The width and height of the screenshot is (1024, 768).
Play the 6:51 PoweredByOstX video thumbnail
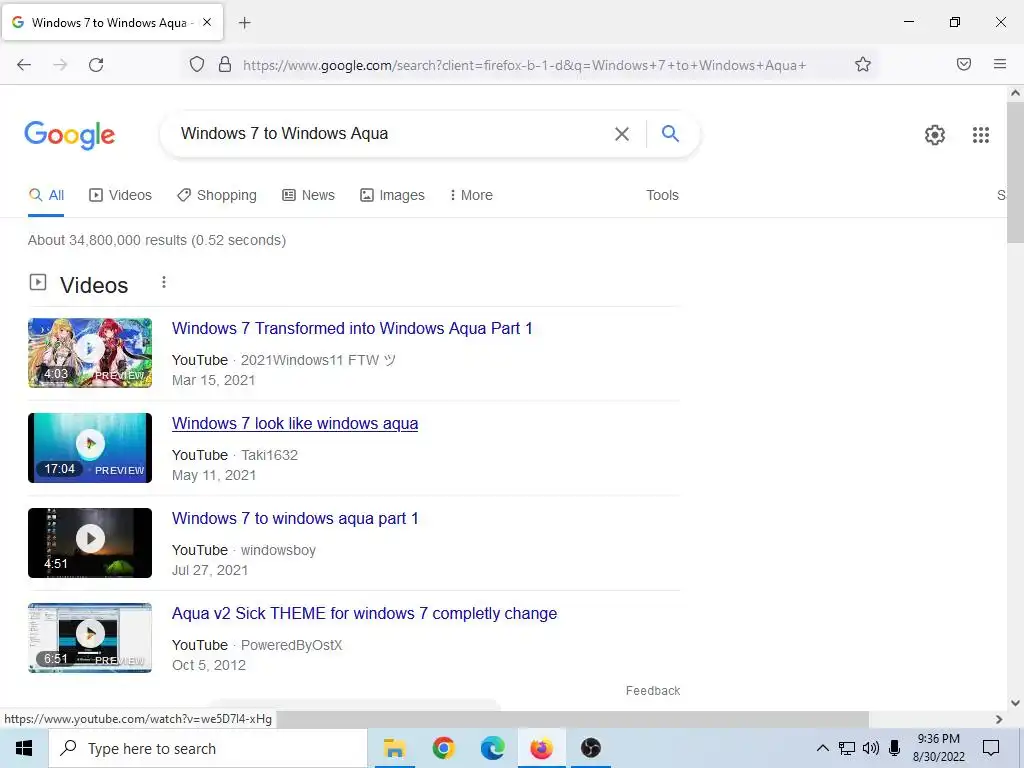pos(90,638)
